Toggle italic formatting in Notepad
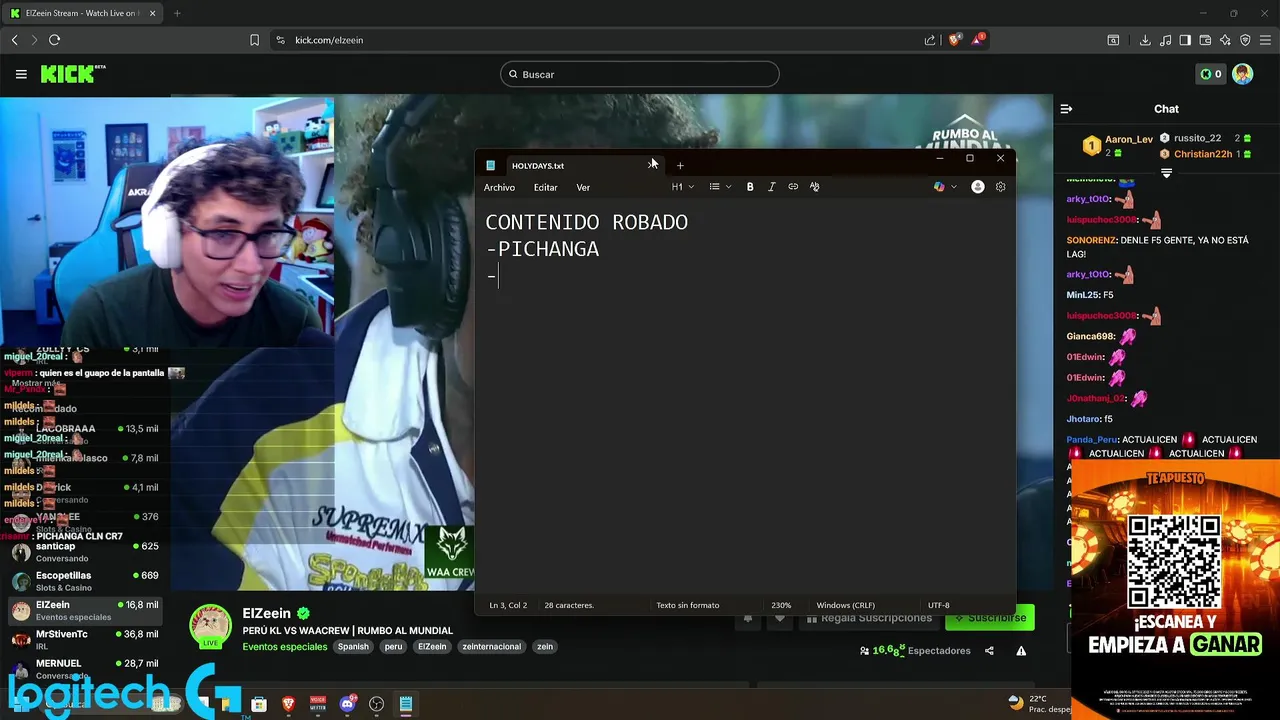Viewport: 1280px width, 720px height. [x=771, y=187]
